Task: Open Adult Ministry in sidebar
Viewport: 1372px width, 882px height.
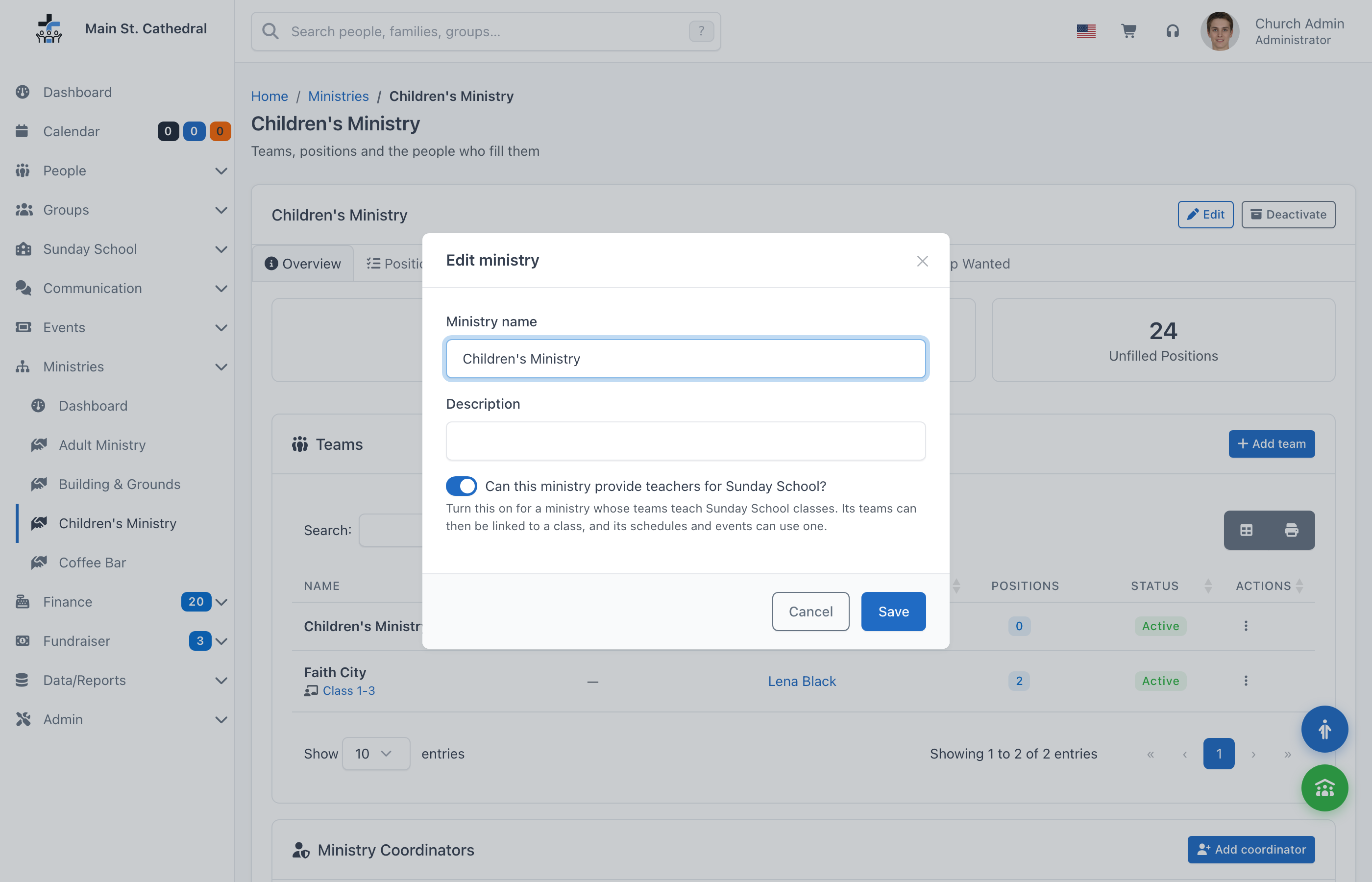Action: click(x=102, y=445)
